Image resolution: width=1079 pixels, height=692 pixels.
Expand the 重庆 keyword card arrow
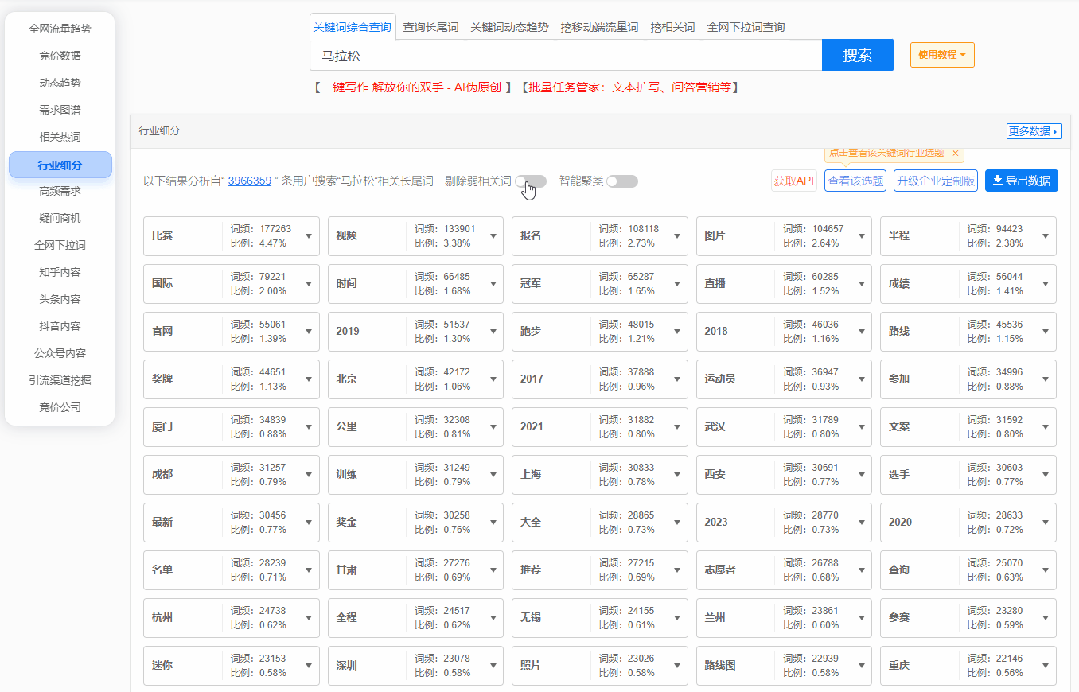coord(1045,666)
